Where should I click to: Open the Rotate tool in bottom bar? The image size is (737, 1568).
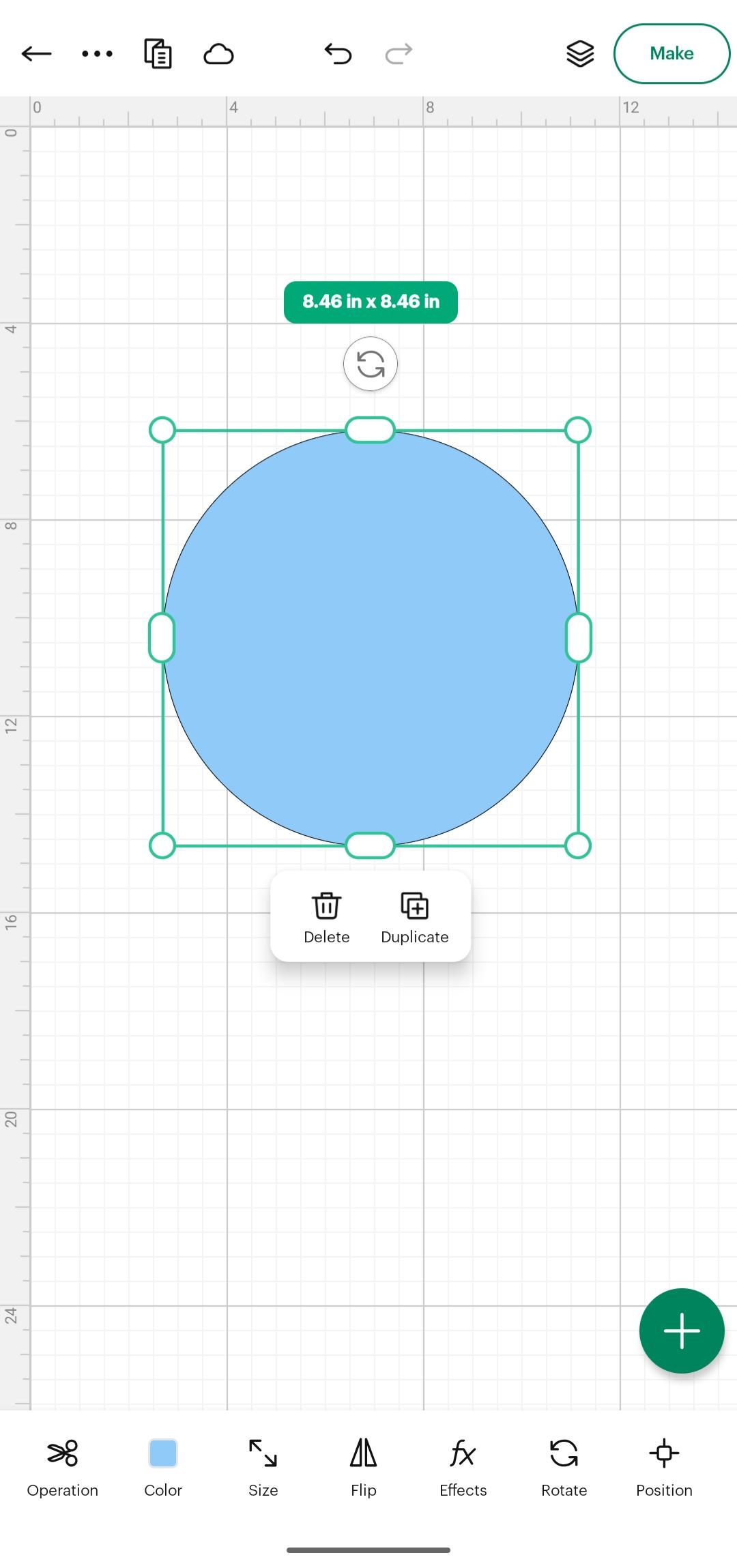point(564,1468)
